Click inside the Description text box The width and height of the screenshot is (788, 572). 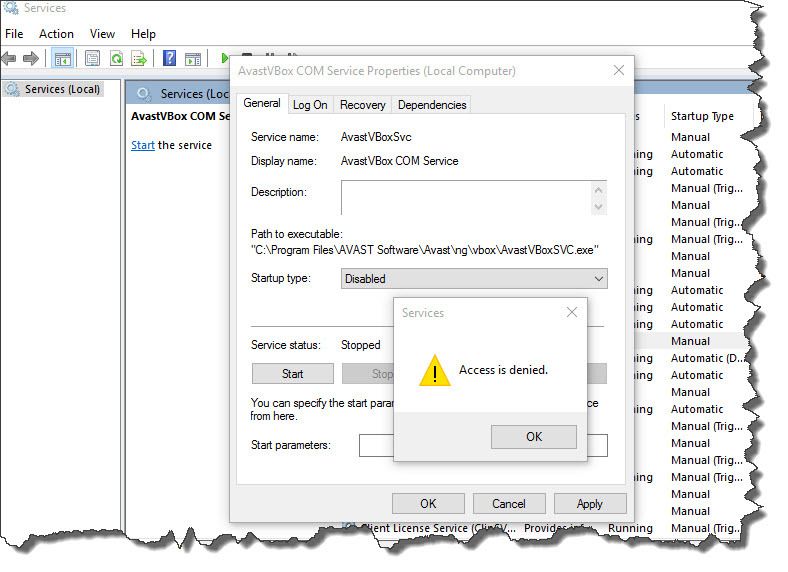[467, 198]
